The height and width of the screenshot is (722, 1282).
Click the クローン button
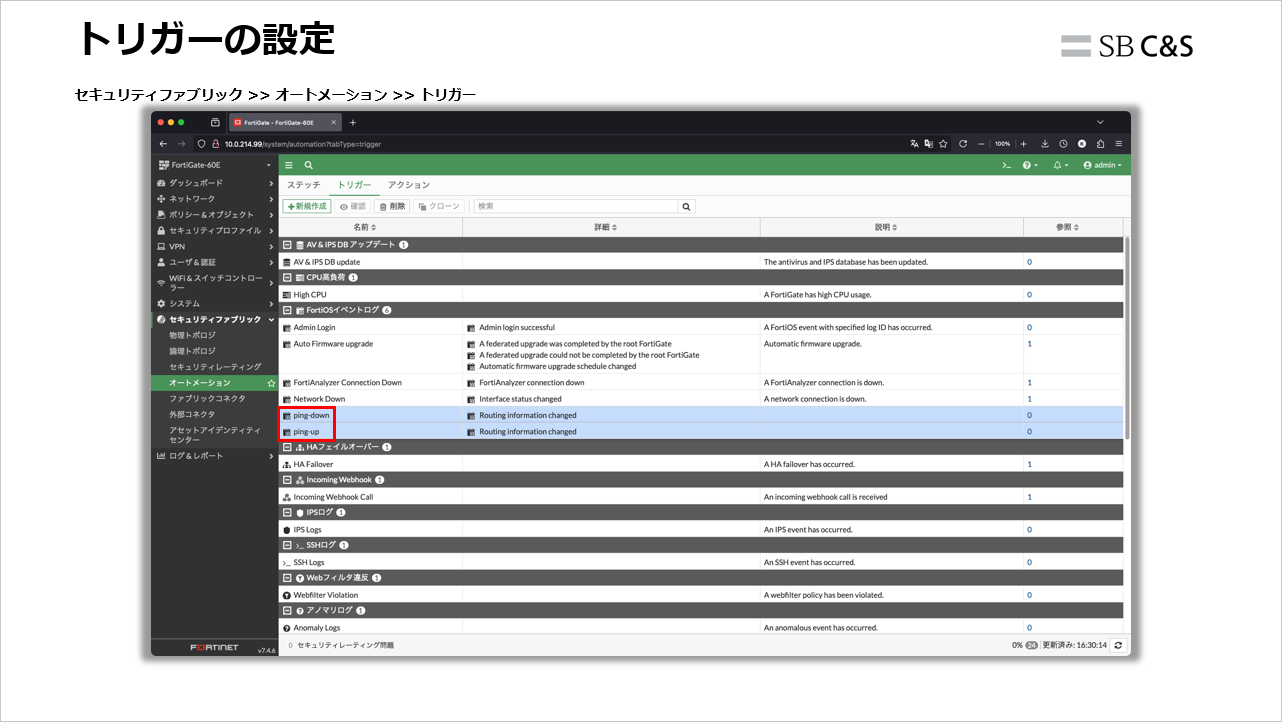[x=439, y=206]
